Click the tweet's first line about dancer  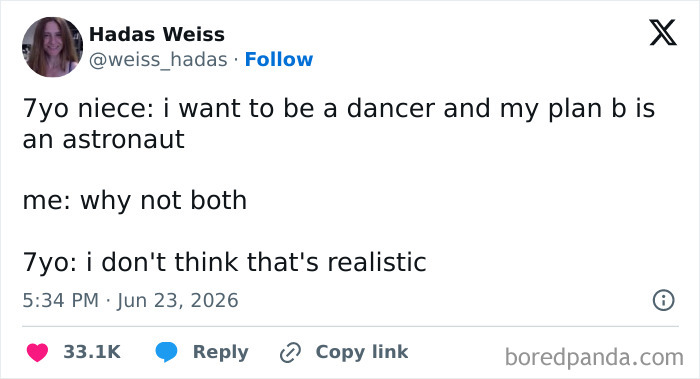click(x=339, y=108)
